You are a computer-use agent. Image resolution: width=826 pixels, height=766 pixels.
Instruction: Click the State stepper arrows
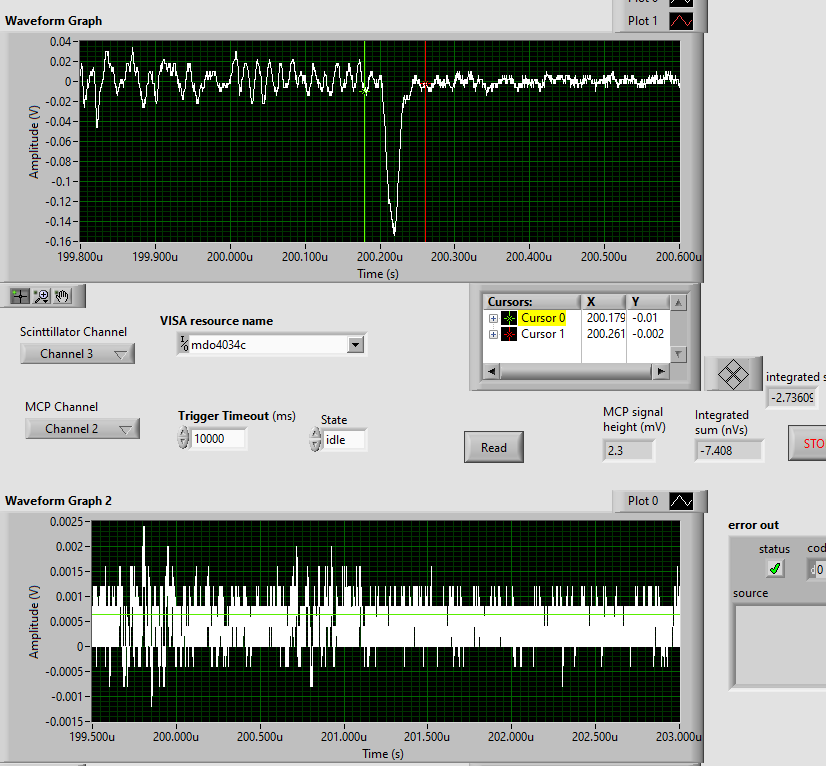(316, 439)
